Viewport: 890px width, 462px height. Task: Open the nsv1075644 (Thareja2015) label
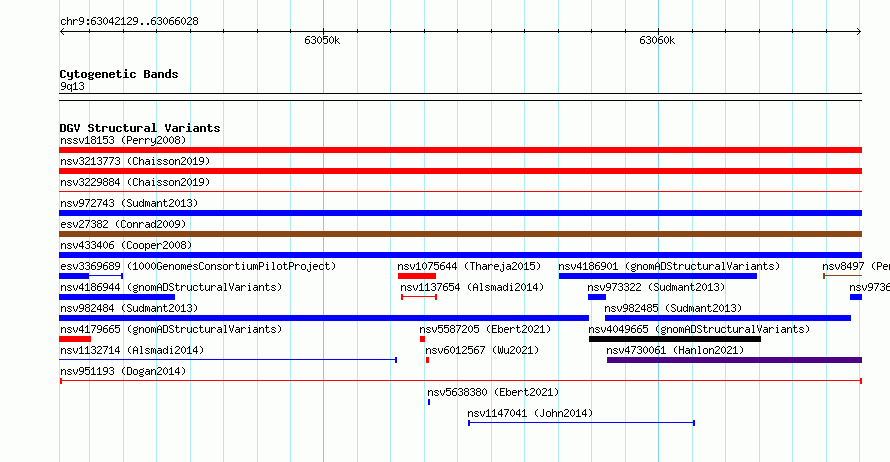pos(469,266)
